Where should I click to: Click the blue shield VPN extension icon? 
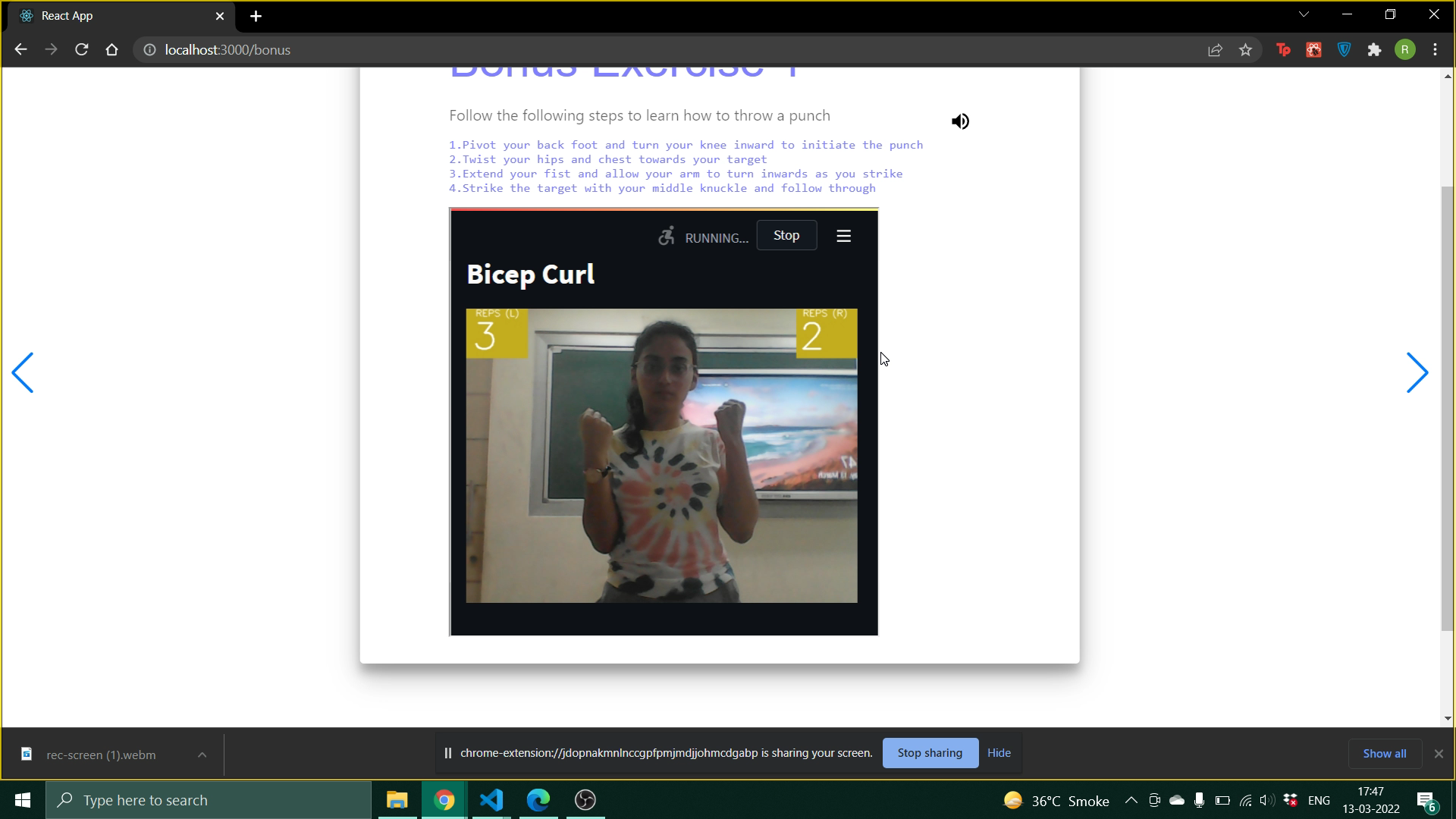(x=1344, y=49)
